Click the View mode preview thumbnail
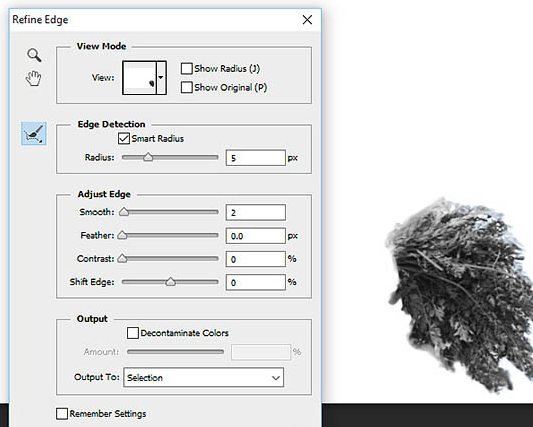The image size is (533, 427). 139,78
